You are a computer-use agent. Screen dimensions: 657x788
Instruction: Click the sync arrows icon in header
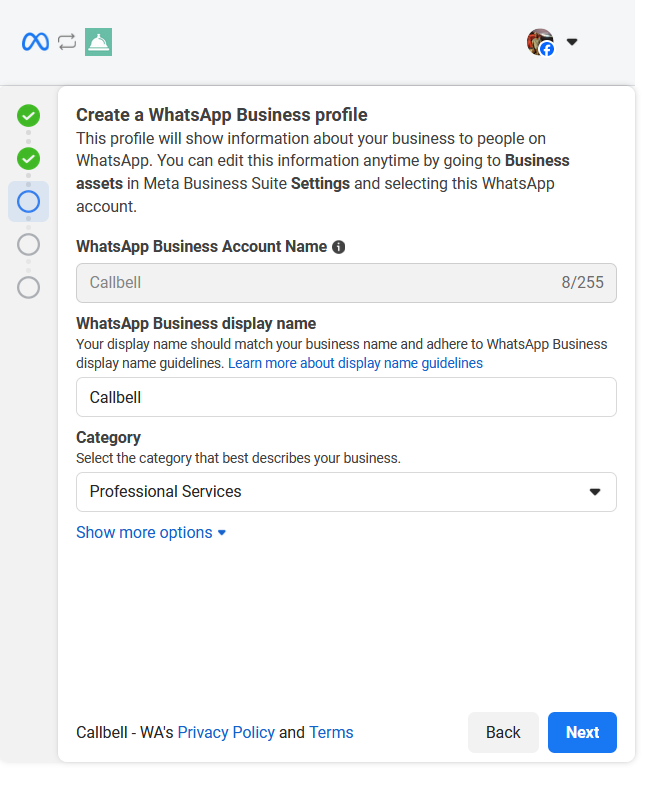coord(67,42)
